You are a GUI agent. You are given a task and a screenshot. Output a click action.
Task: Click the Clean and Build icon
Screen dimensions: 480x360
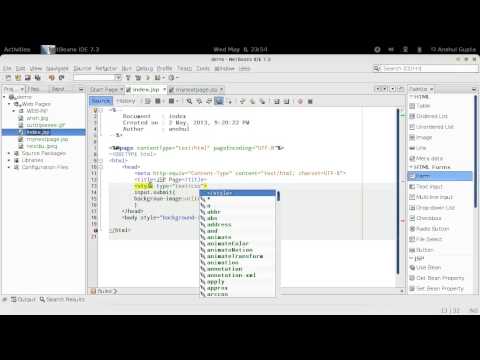coord(138,78)
